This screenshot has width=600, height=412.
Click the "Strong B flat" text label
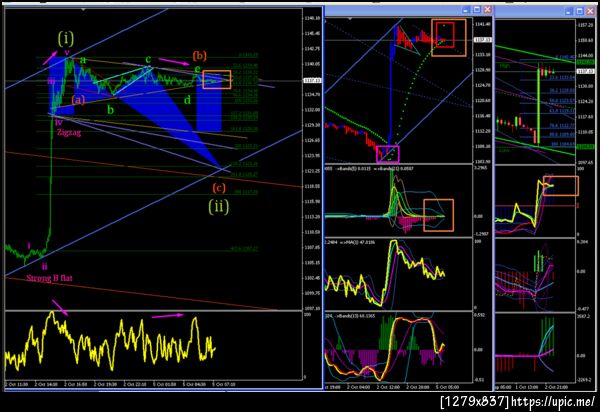pos(49,278)
